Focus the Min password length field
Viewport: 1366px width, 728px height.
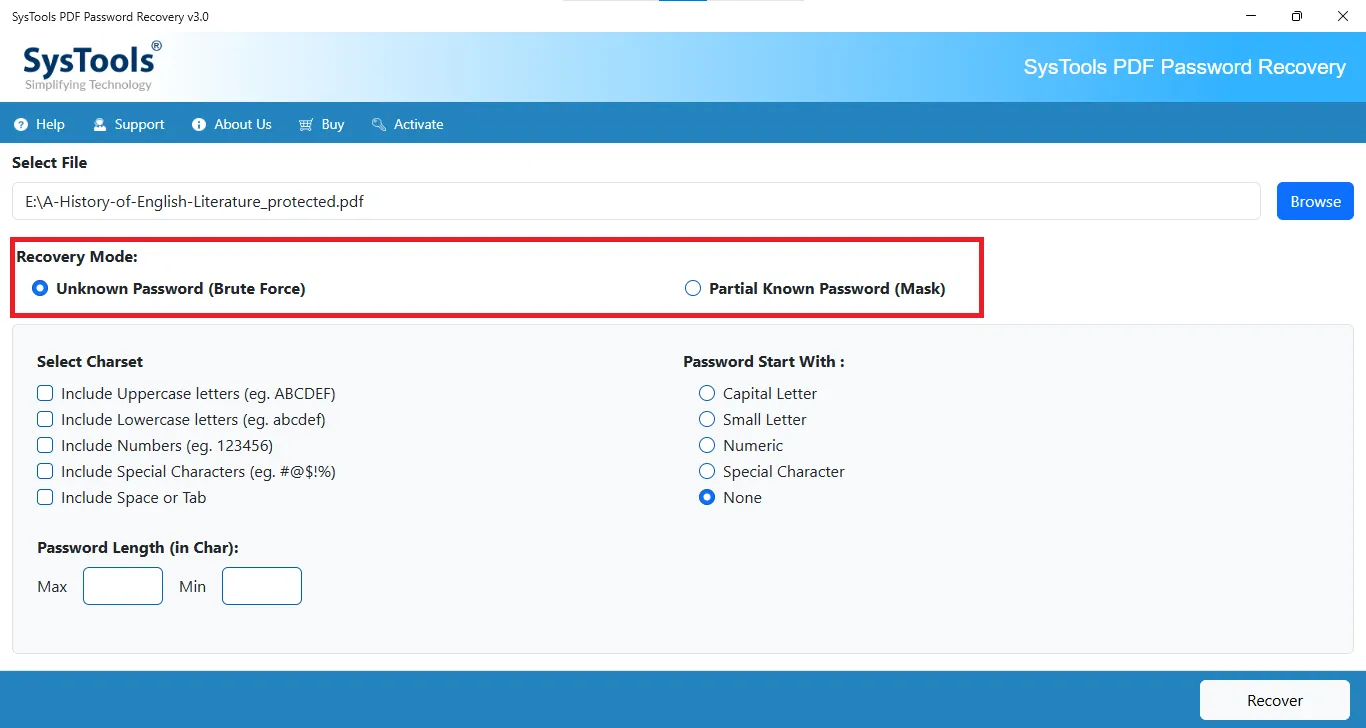pos(262,586)
